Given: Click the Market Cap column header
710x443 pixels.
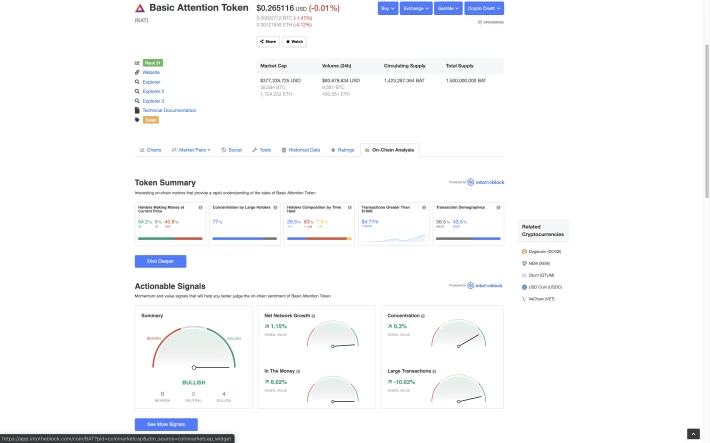Looking at the screenshot, I should pos(273,66).
